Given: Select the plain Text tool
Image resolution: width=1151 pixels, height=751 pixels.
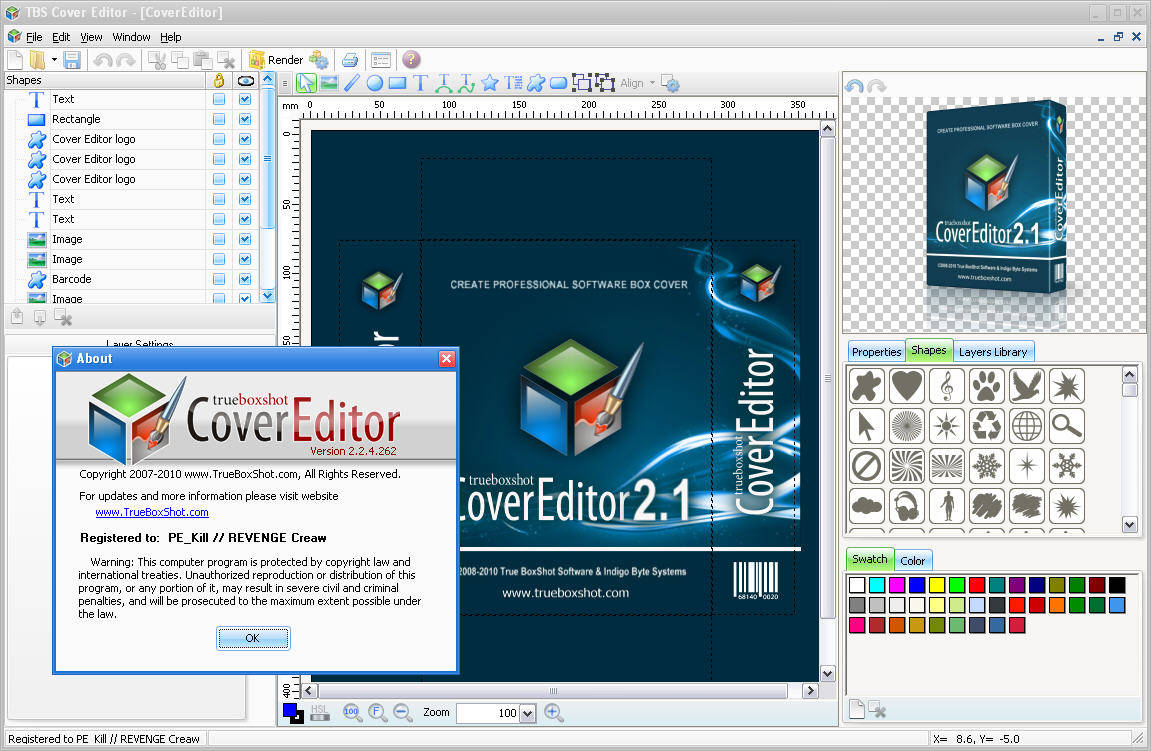Looking at the screenshot, I should tap(420, 83).
